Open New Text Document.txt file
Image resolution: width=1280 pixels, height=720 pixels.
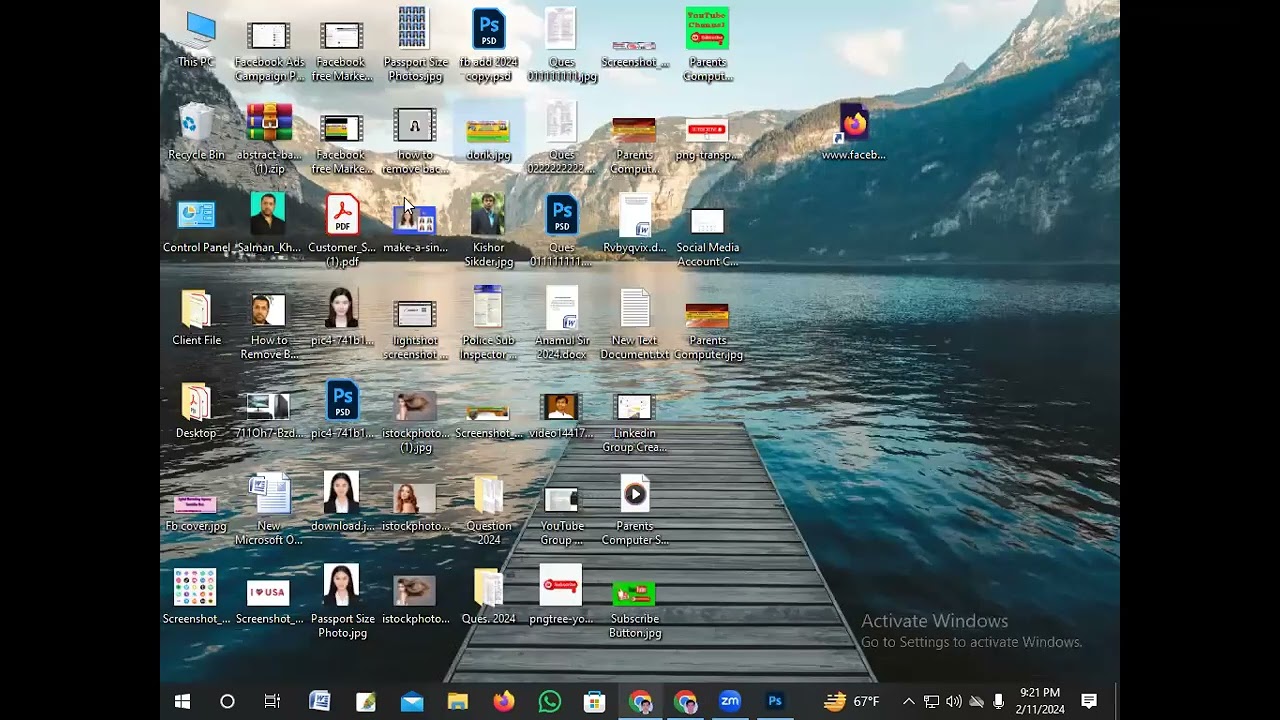tap(635, 325)
